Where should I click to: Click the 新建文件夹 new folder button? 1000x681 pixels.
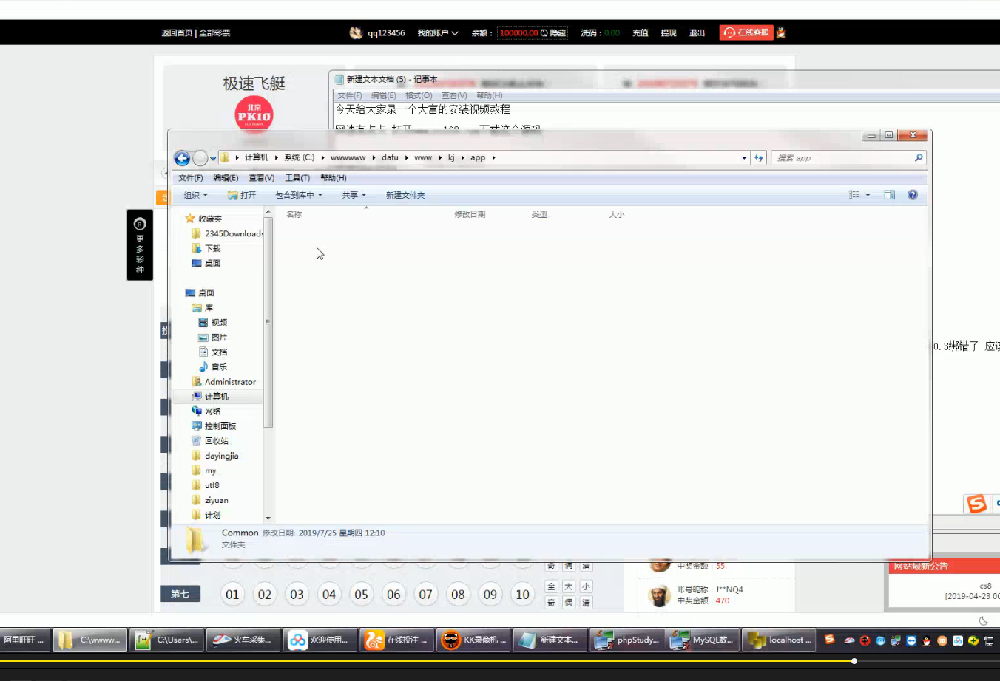click(x=405, y=195)
